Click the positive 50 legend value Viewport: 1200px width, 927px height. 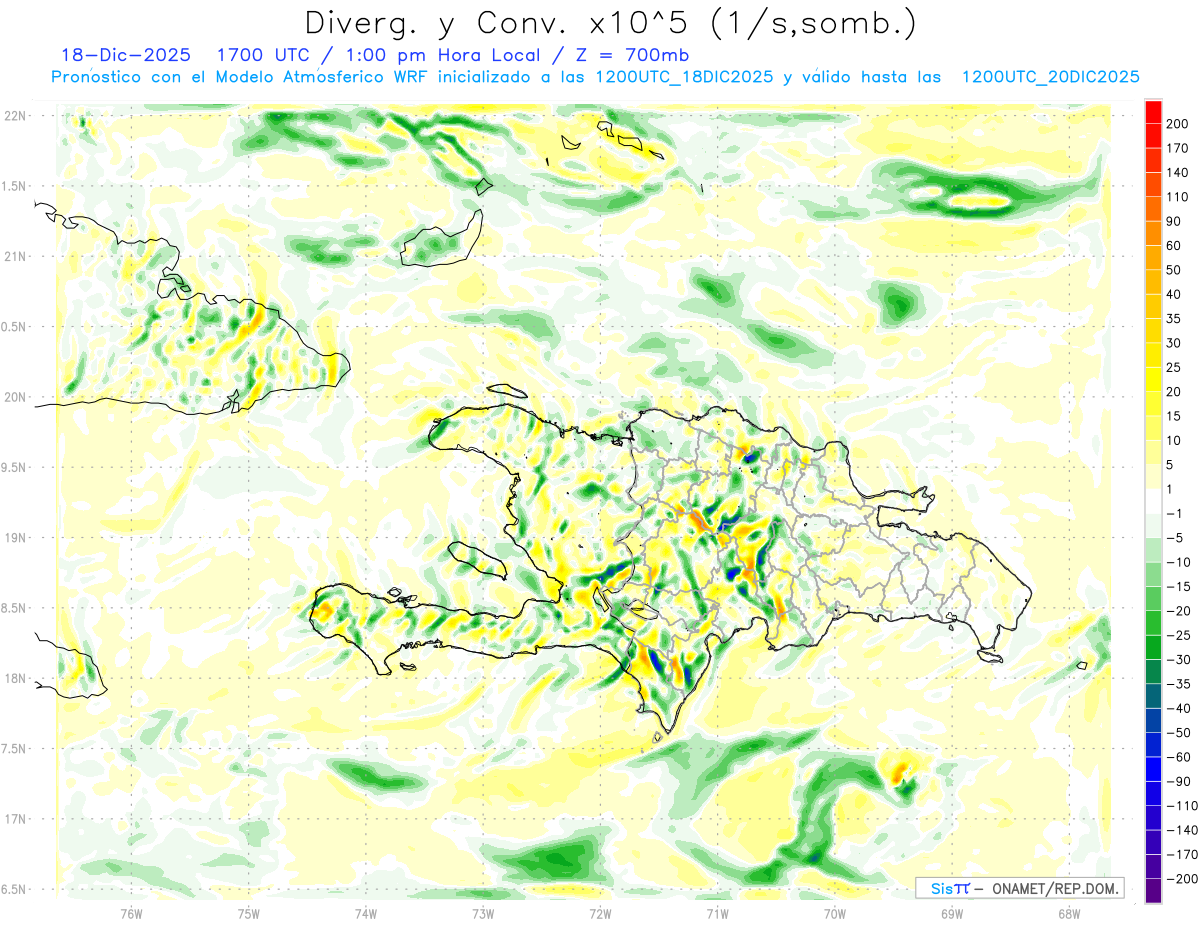tap(1174, 270)
